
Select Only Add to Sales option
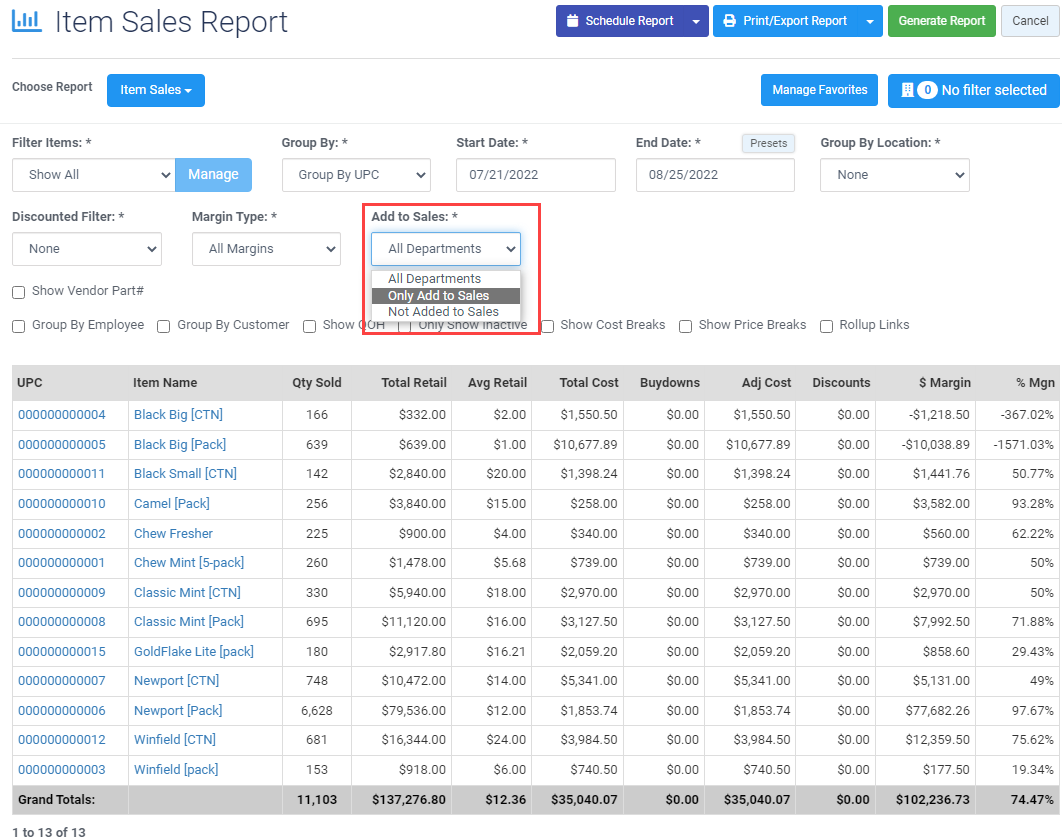(446, 295)
